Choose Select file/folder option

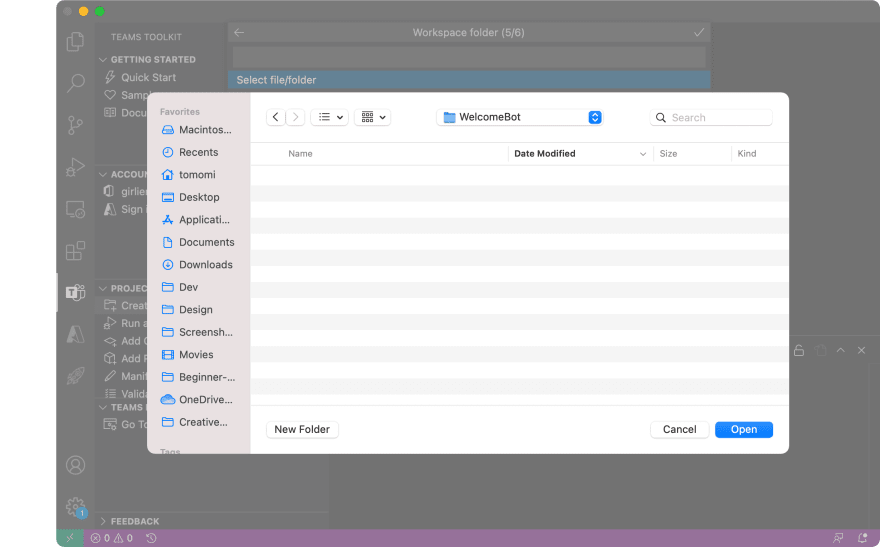click(469, 80)
